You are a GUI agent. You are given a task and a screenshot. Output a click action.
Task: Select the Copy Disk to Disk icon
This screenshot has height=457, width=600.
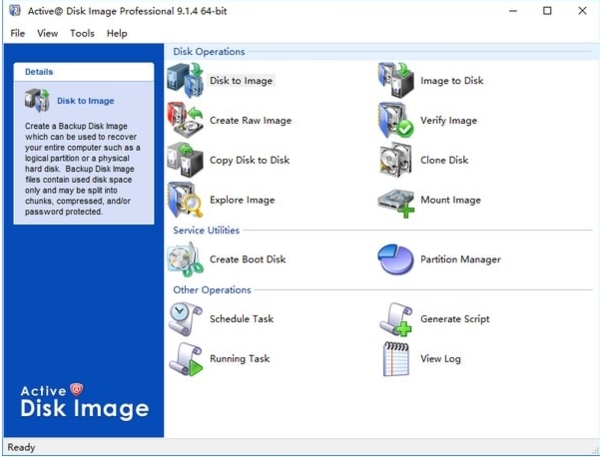[x=186, y=160]
